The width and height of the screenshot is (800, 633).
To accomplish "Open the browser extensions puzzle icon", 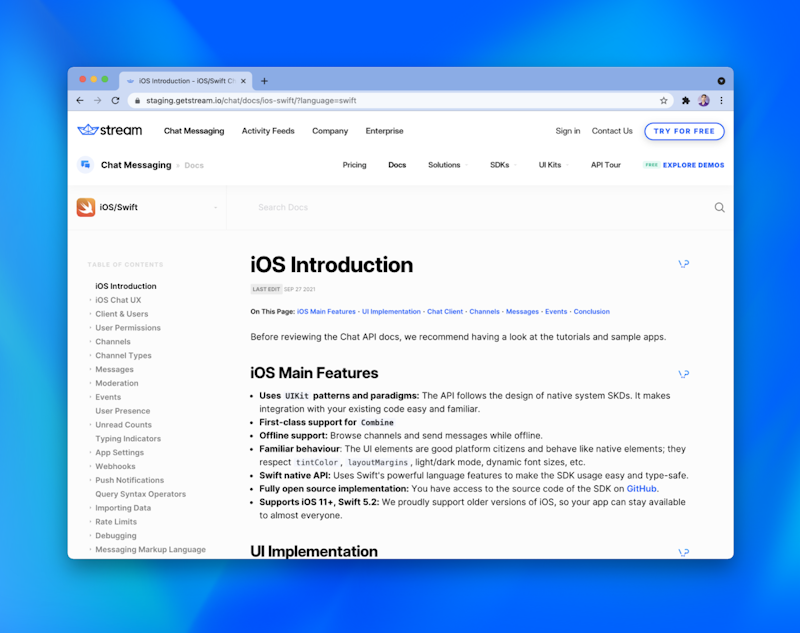I will coord(686,100).
